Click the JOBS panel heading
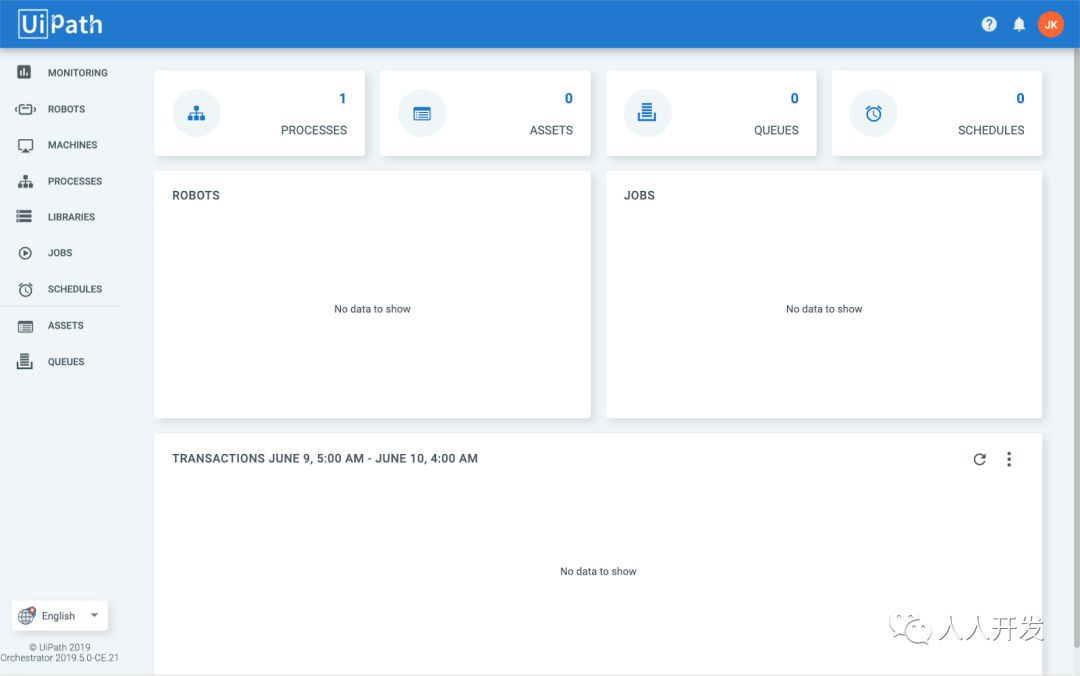 639,196
